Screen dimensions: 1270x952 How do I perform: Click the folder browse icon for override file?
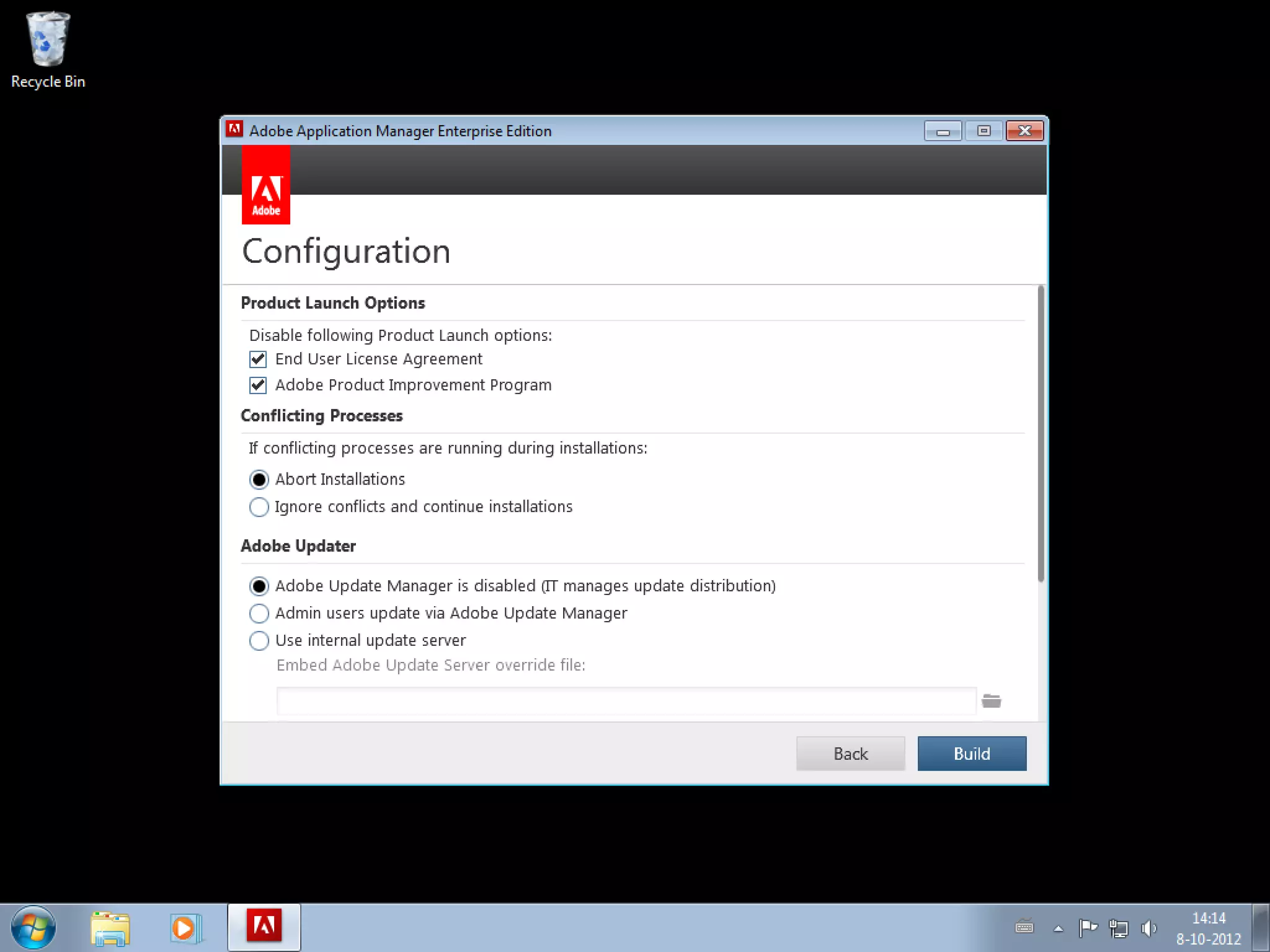[x=991, y=701]
